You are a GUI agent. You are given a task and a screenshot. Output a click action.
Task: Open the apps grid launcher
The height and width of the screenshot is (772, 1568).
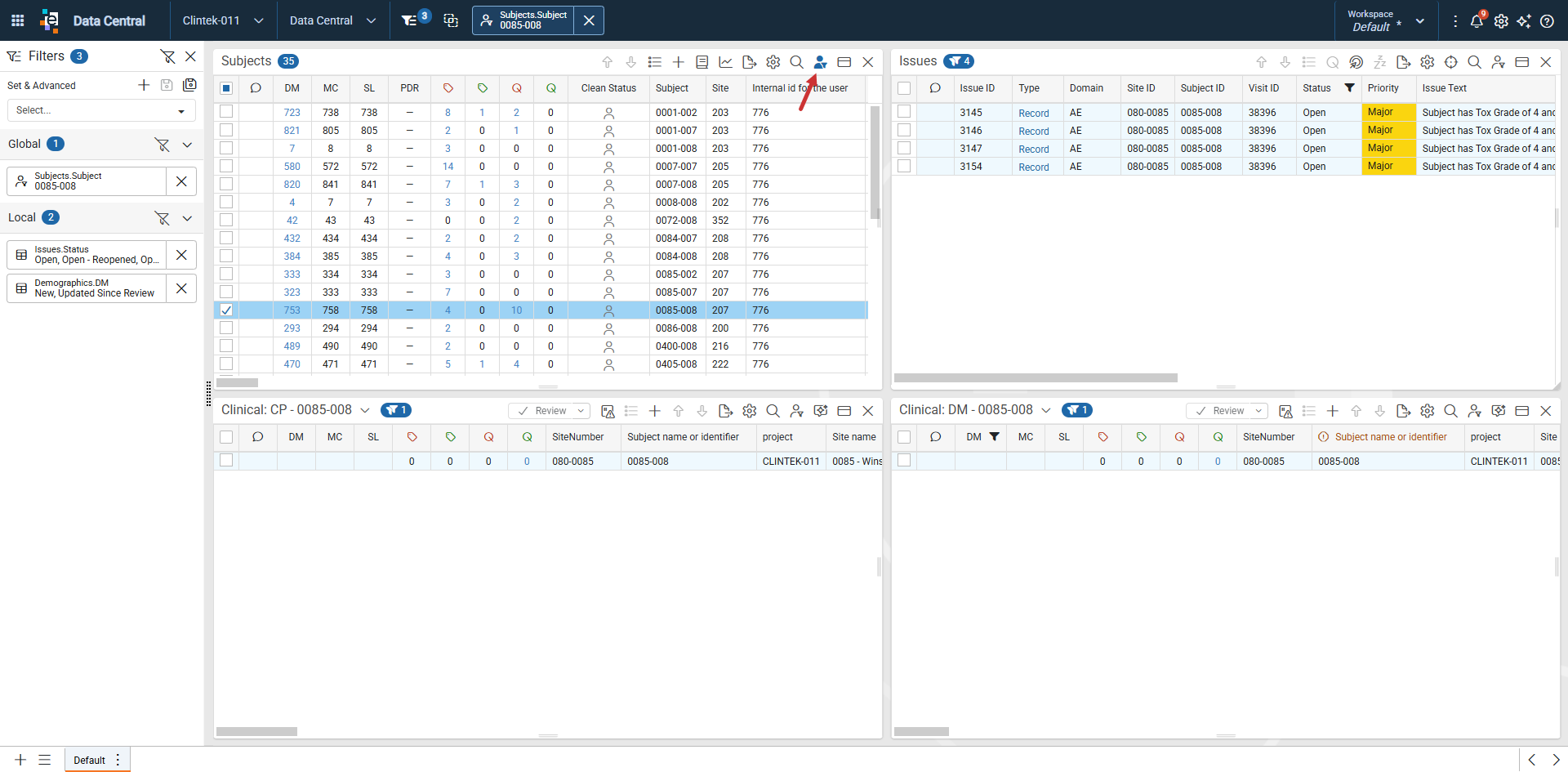[x=17, y=20]
